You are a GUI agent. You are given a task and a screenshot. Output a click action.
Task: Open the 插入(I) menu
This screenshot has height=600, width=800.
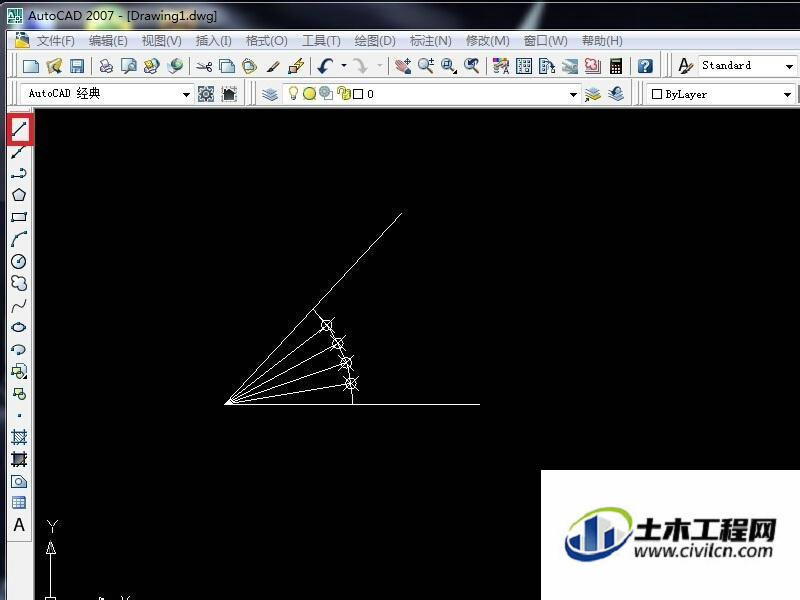pyautogui.click(x=214, y=41)
